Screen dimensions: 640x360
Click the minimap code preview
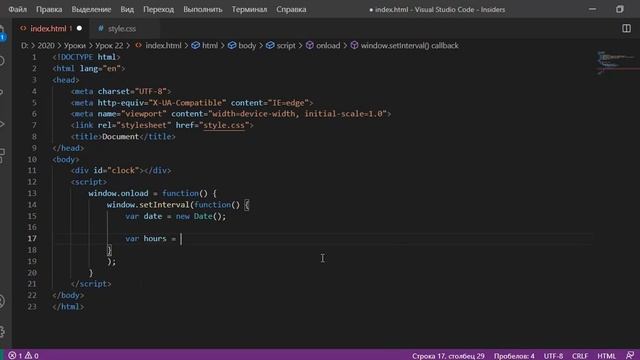click(616, 63)
